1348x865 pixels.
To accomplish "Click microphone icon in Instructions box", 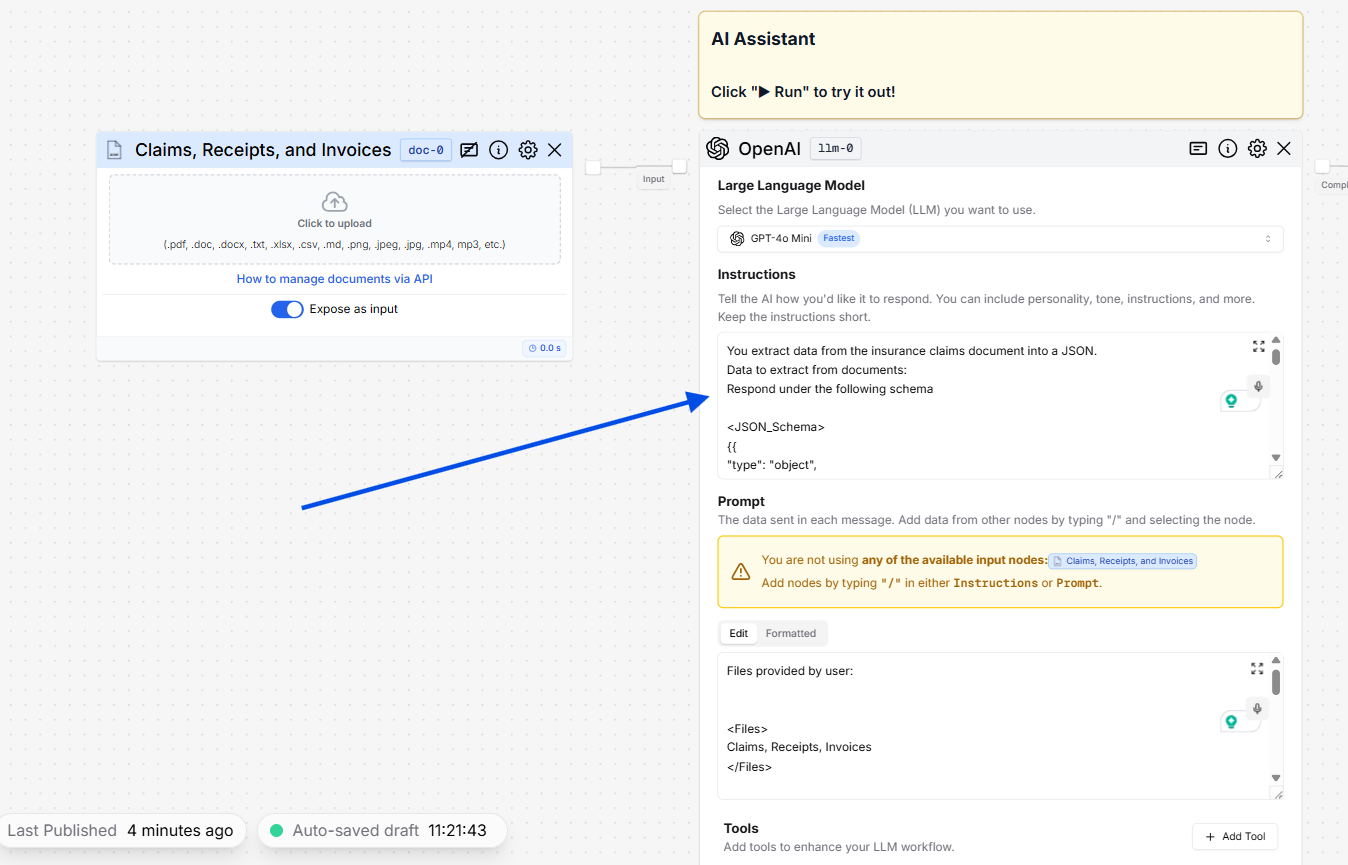I will (1259, 387).
